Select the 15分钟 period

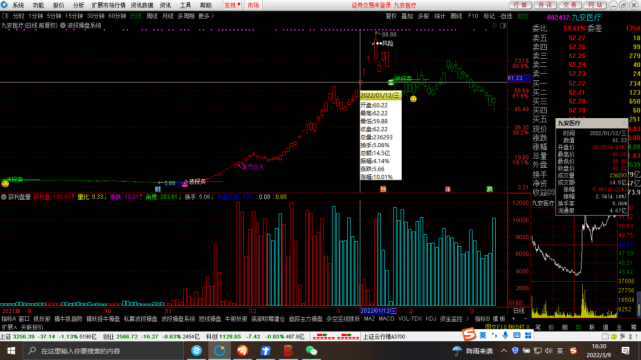click(x=74, y=16)
